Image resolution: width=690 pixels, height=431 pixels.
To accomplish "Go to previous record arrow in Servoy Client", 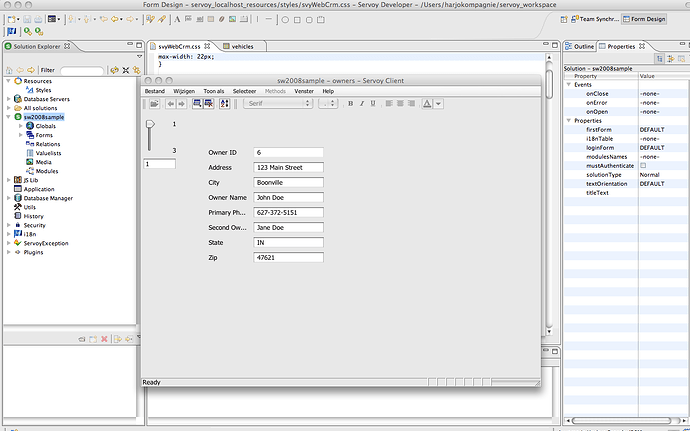I will [170, 103].
